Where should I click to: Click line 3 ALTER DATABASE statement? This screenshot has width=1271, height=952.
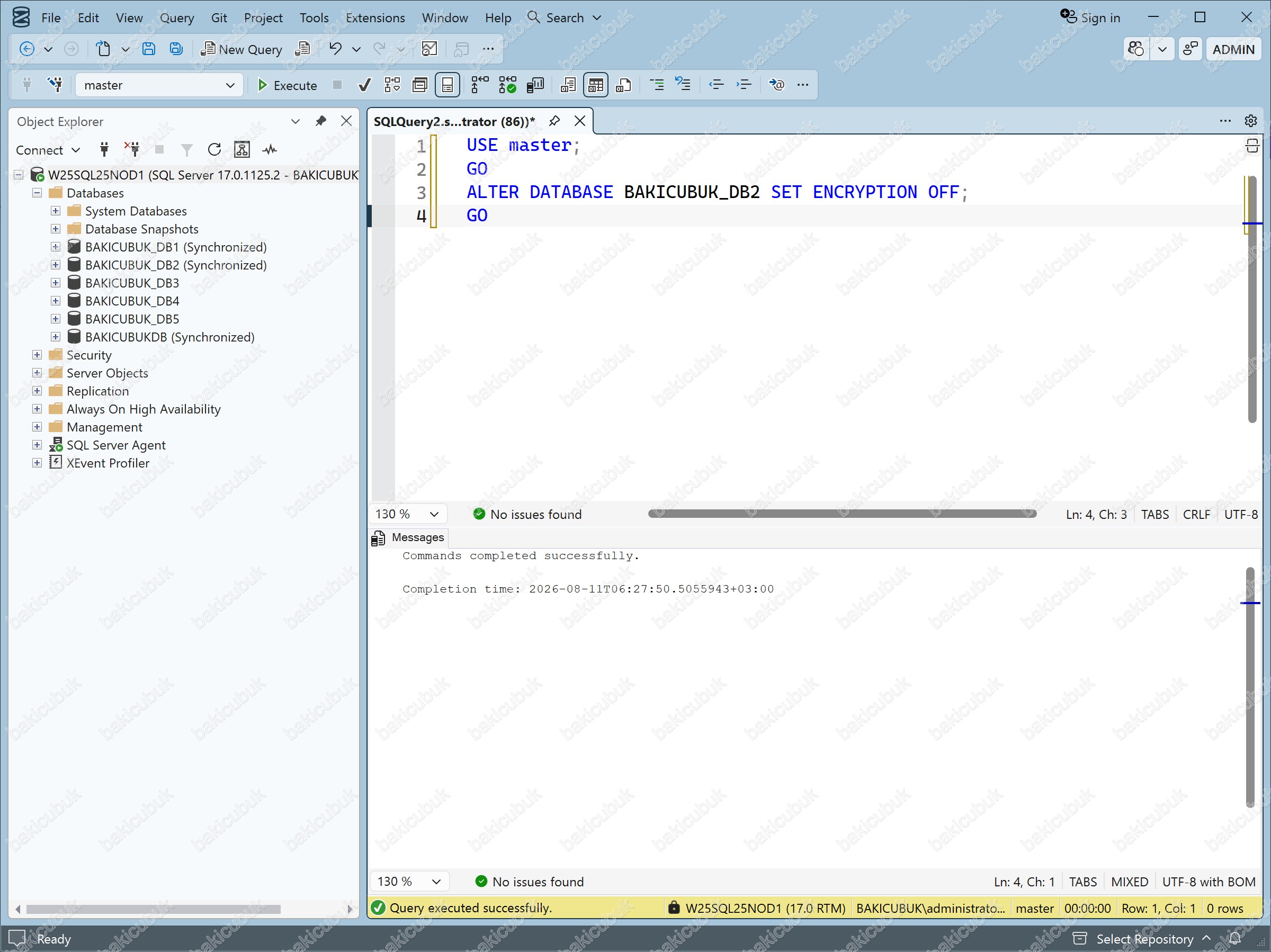[x=717, y=192]
